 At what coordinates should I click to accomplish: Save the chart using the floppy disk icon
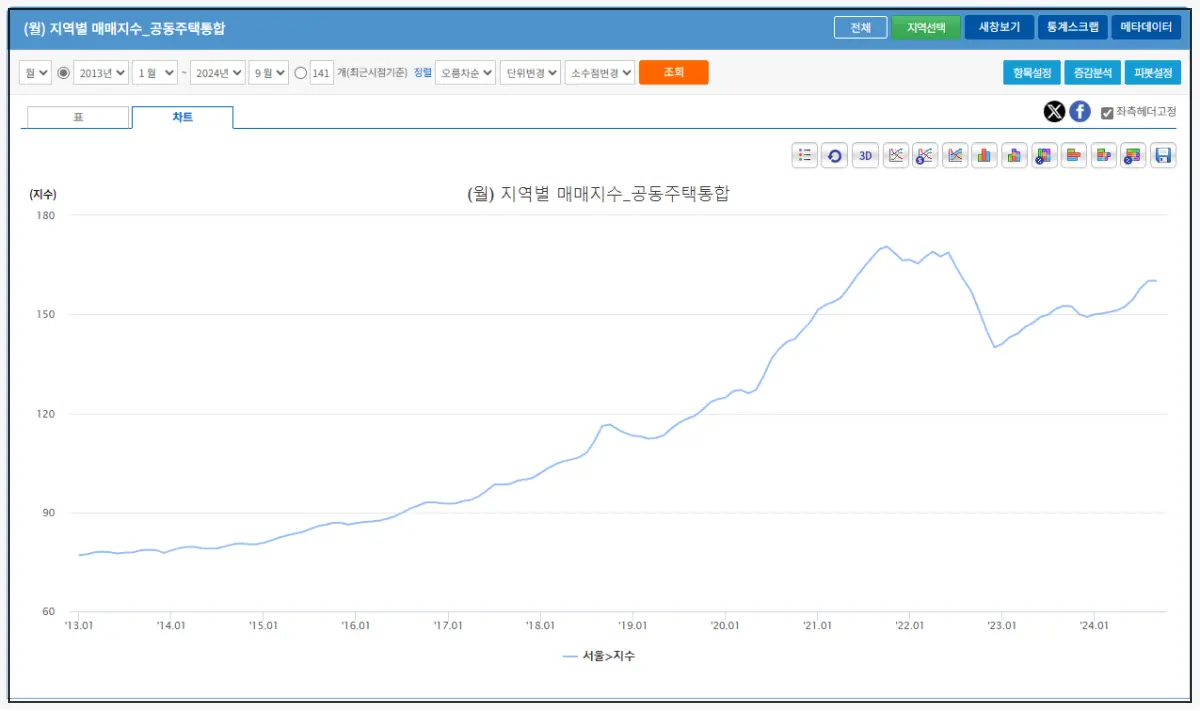pyautogui.click(x=1163, y=155)
